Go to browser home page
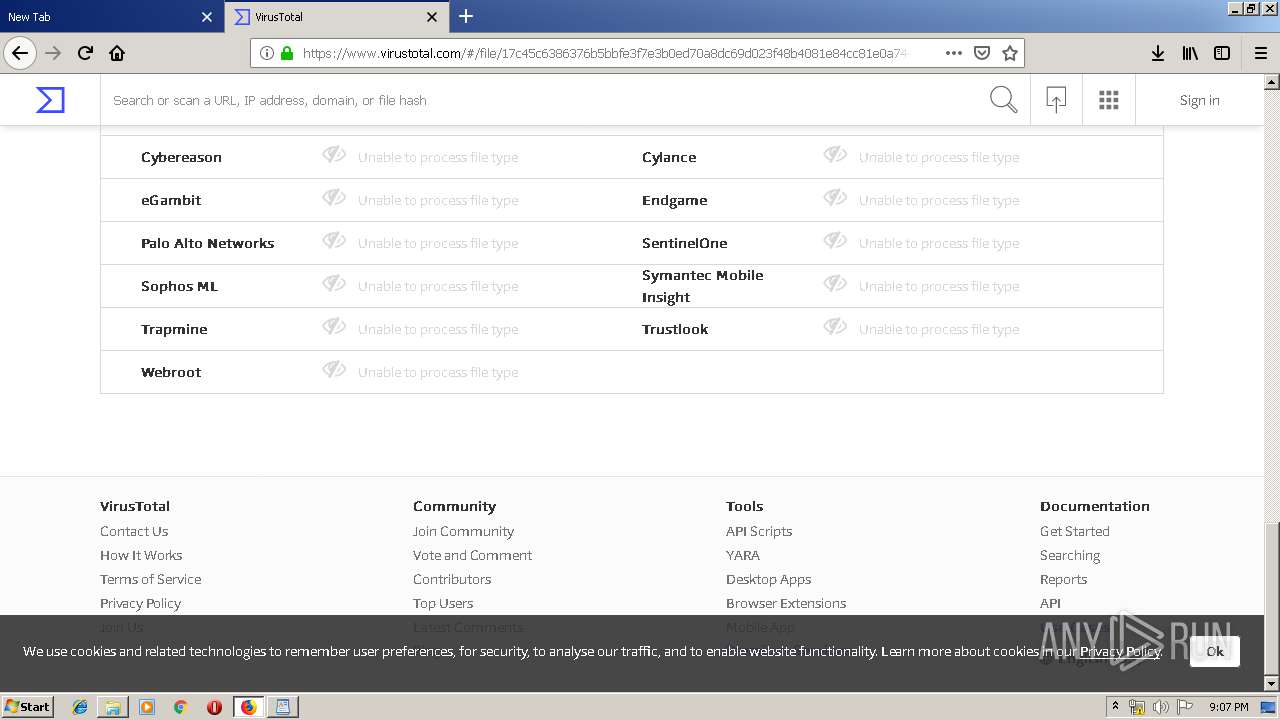Viewport: 1280px width, 720px height. (117, 53)
